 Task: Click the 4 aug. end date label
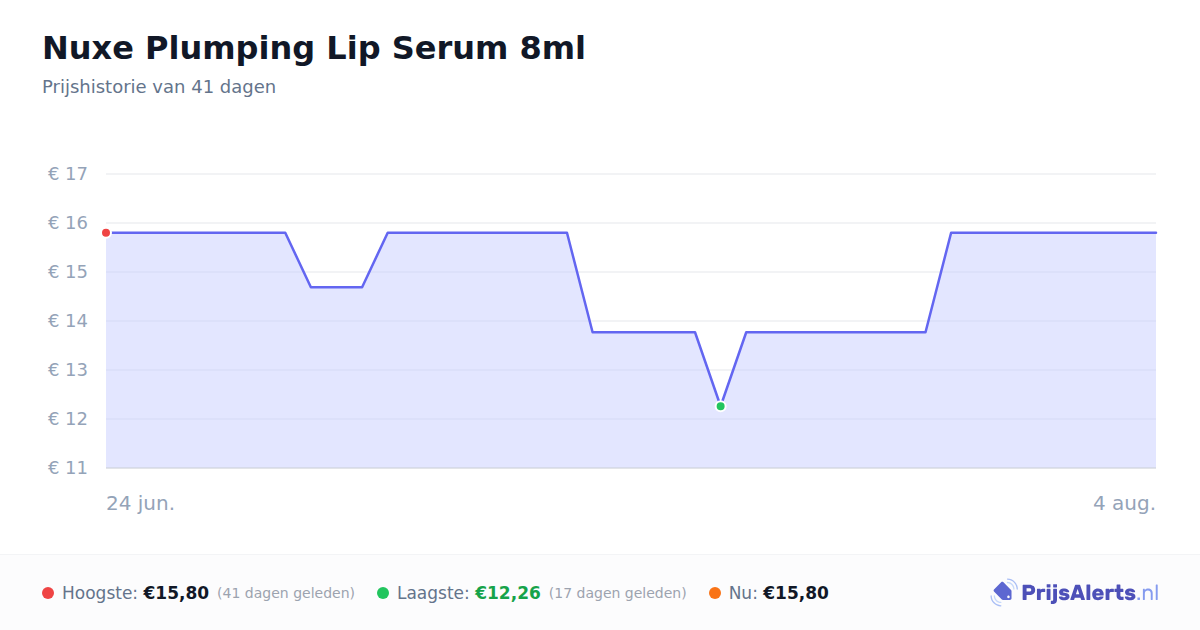pos(1124,503)
